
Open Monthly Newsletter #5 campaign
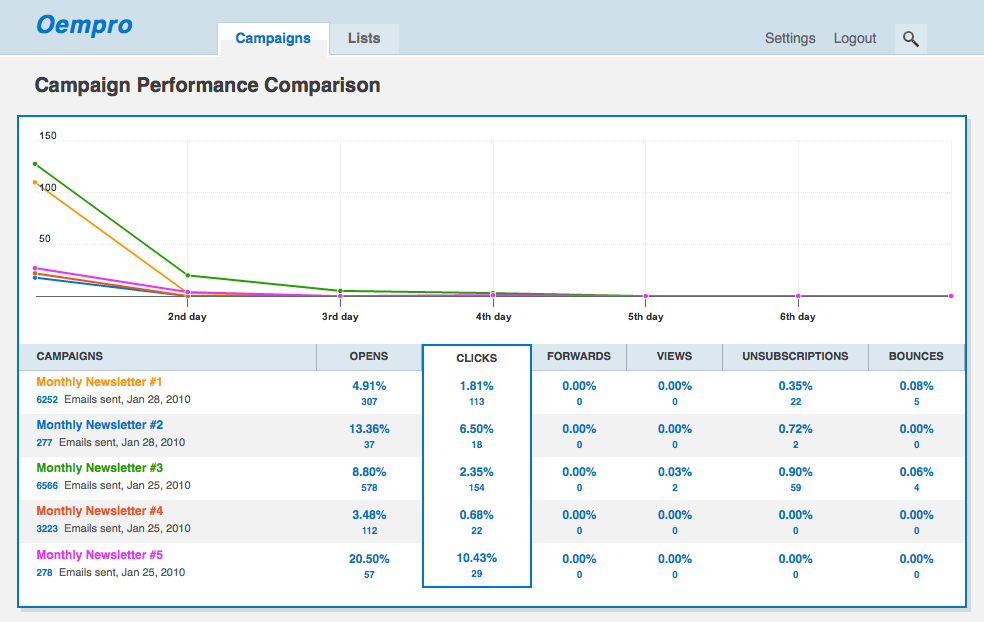click(99, 555)
